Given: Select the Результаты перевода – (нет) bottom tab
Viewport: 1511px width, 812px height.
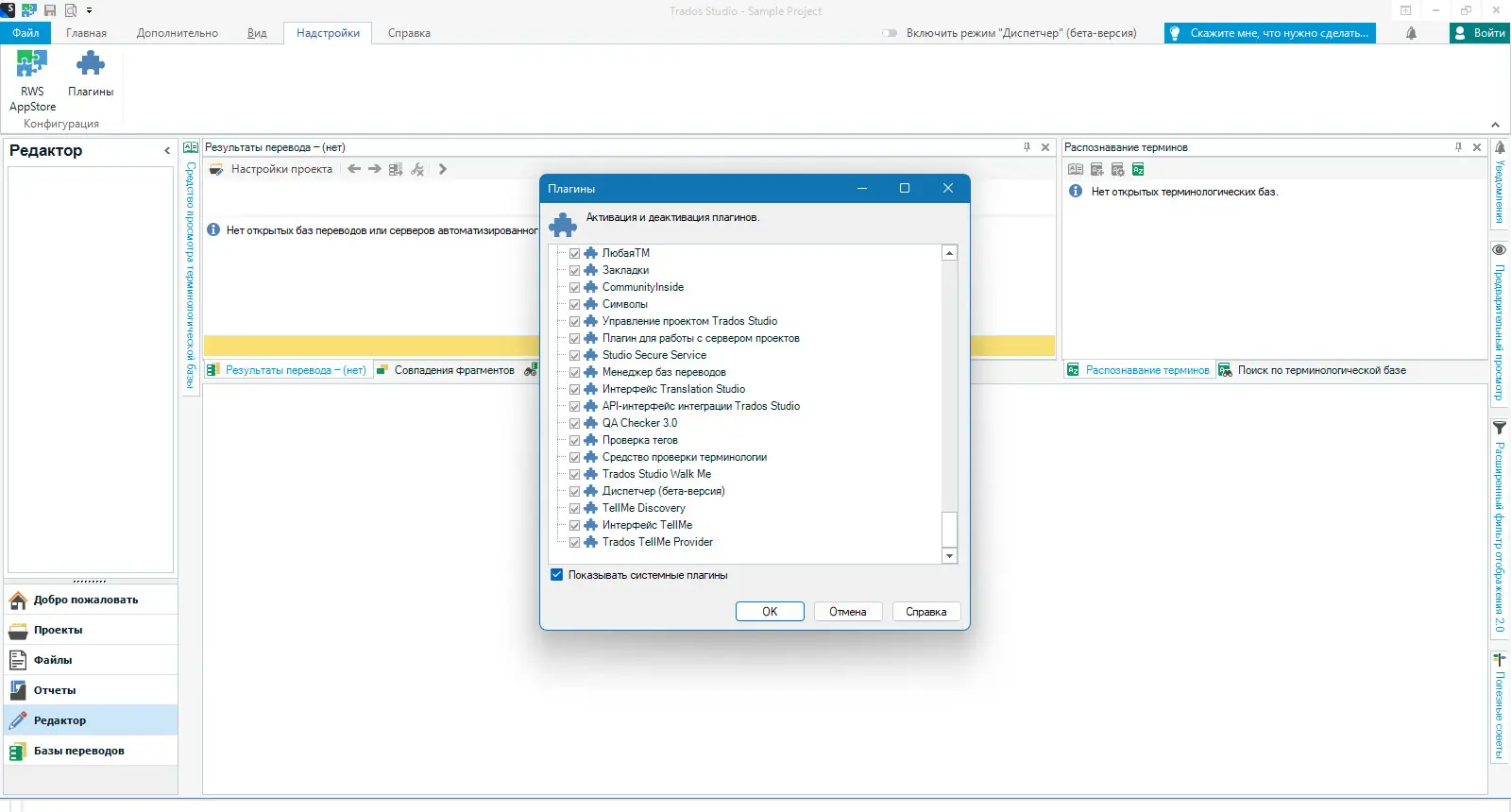Looking at the screenshot, I should 287,370.
